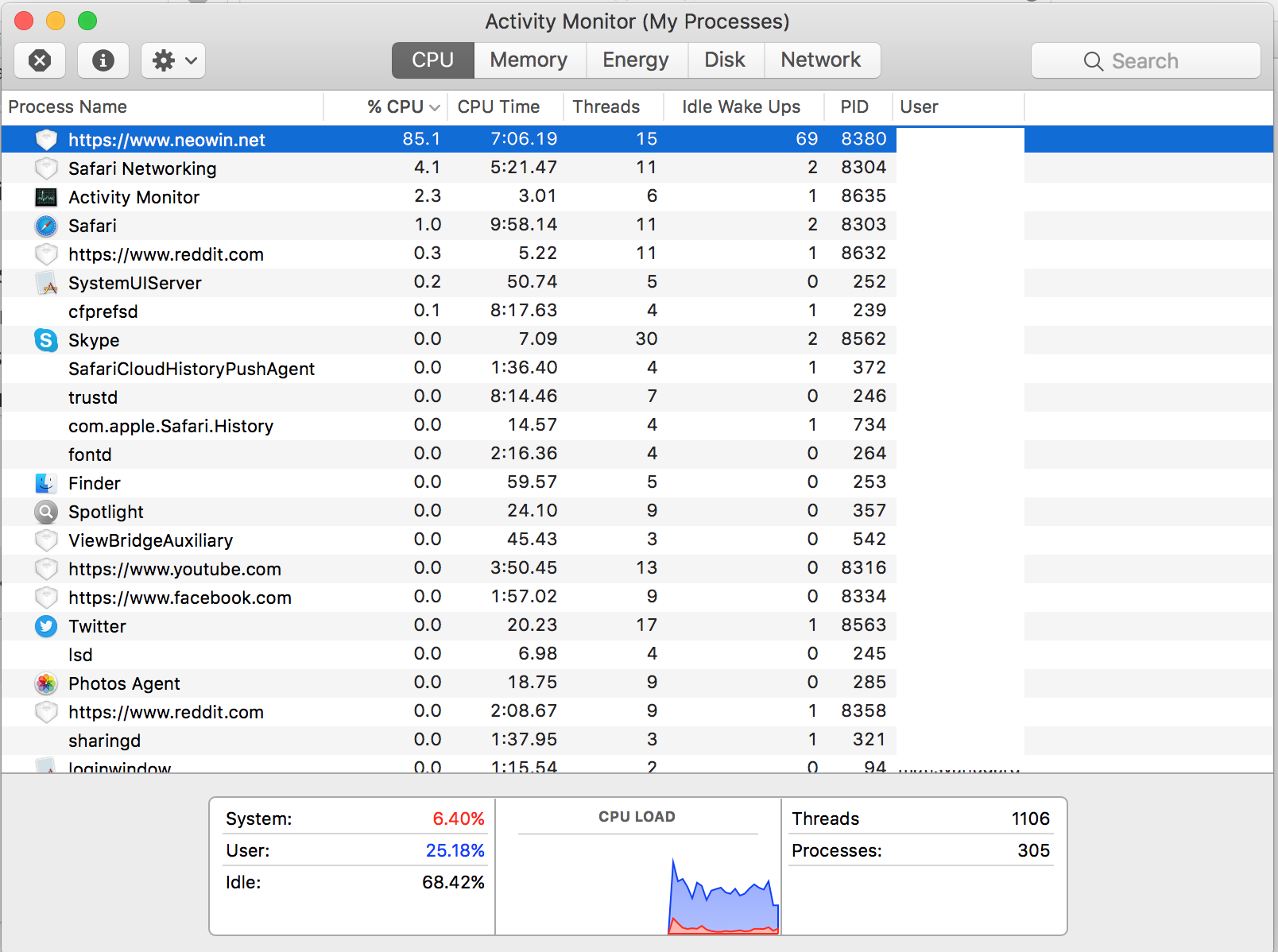Select the https://www.neowin.net process row
Screen dimensions: 1278x952
(637, 140)
